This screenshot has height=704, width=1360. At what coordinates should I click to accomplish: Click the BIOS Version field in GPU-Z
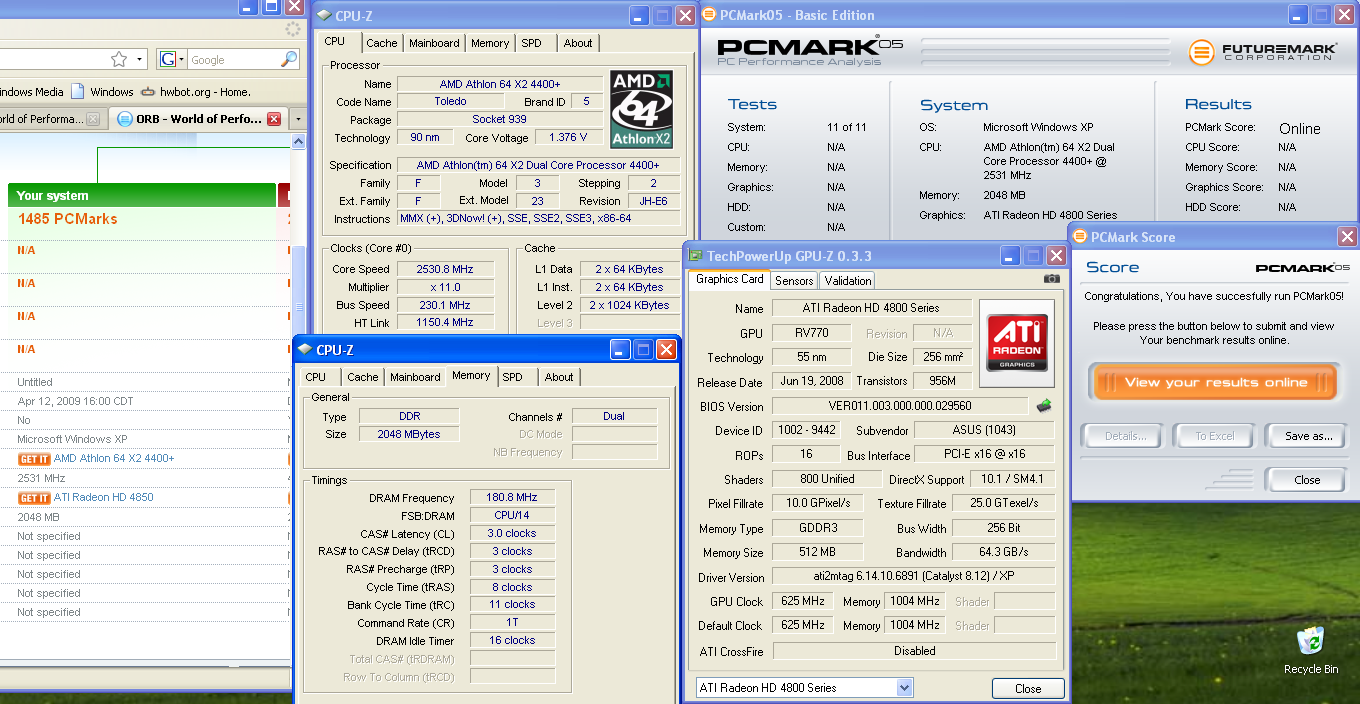click(x=900, y=407)
